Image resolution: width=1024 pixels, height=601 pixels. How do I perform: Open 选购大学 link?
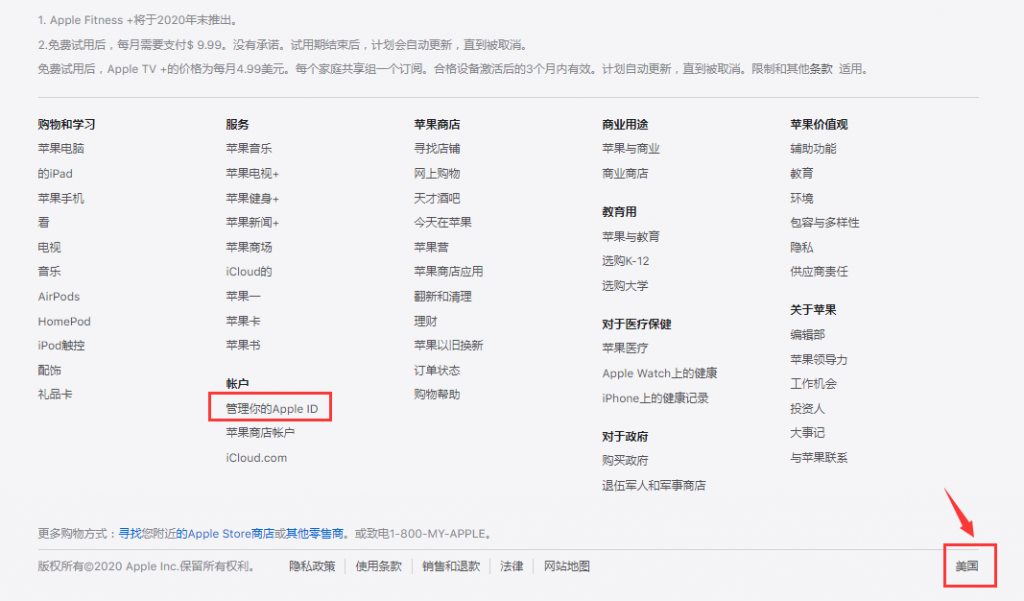(625, 286)
